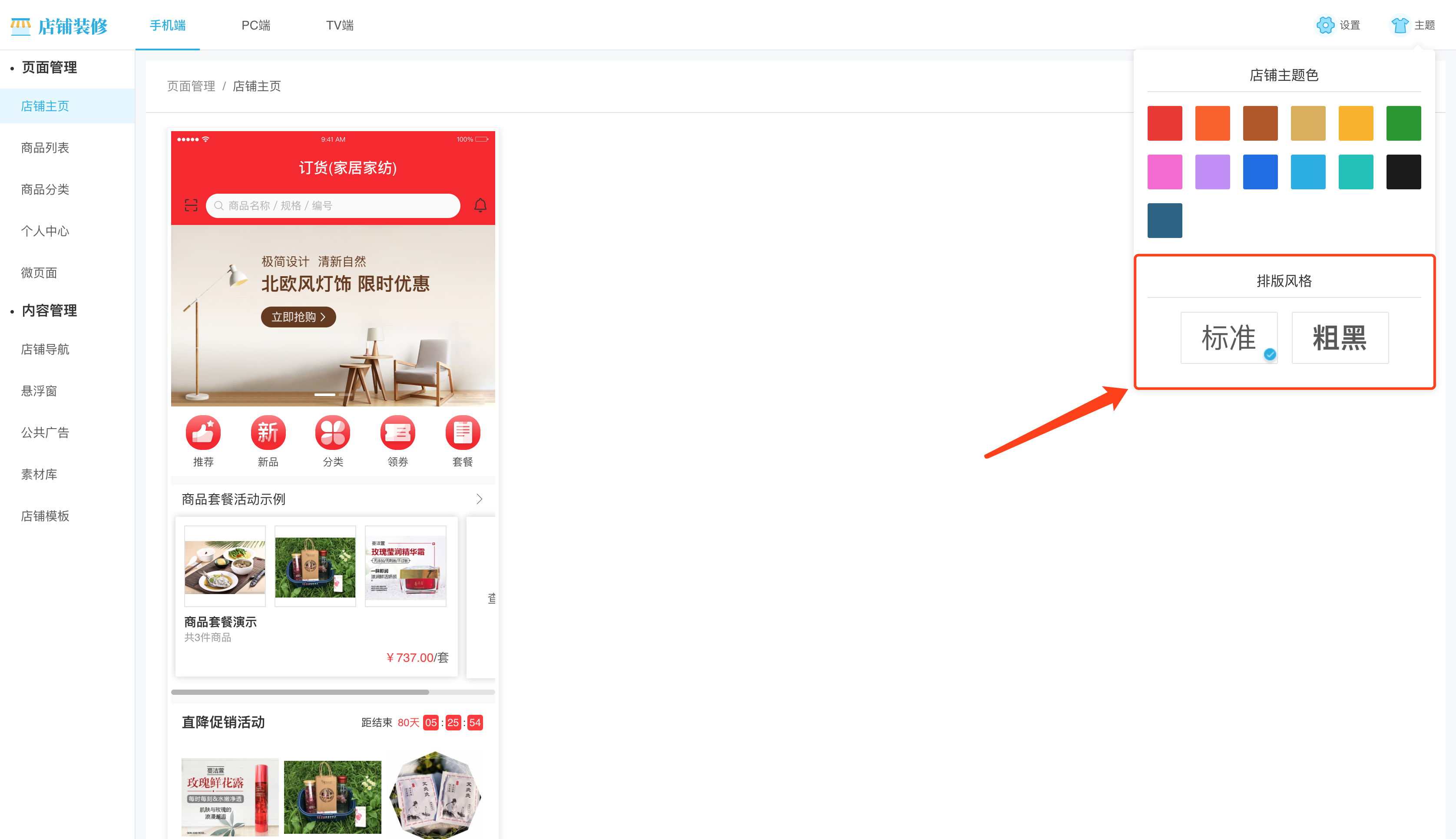1456x839 pixels.
Task: Open the 主题 t-shirt theme icon
Action: (x=1400, y=25)
